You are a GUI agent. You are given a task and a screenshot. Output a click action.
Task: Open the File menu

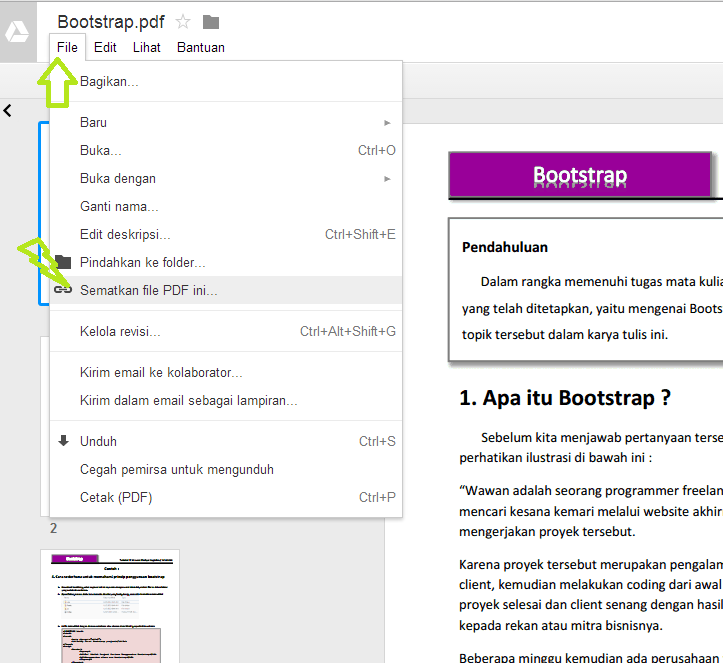tap(67, 47)
